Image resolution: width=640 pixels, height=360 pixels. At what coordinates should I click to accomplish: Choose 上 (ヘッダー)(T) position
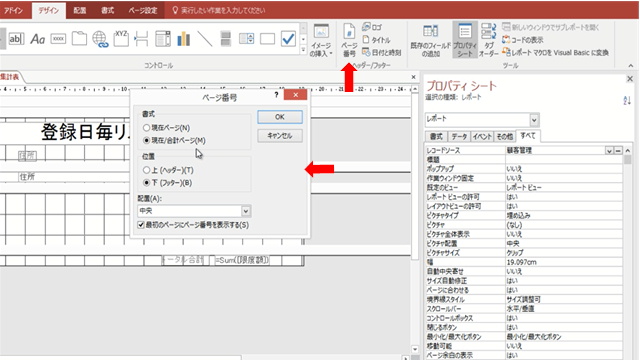pos(168,170)
